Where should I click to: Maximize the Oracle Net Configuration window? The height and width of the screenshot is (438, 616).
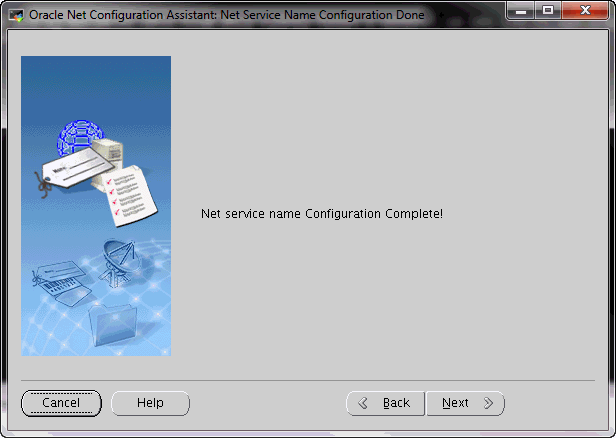pos(548,11)
